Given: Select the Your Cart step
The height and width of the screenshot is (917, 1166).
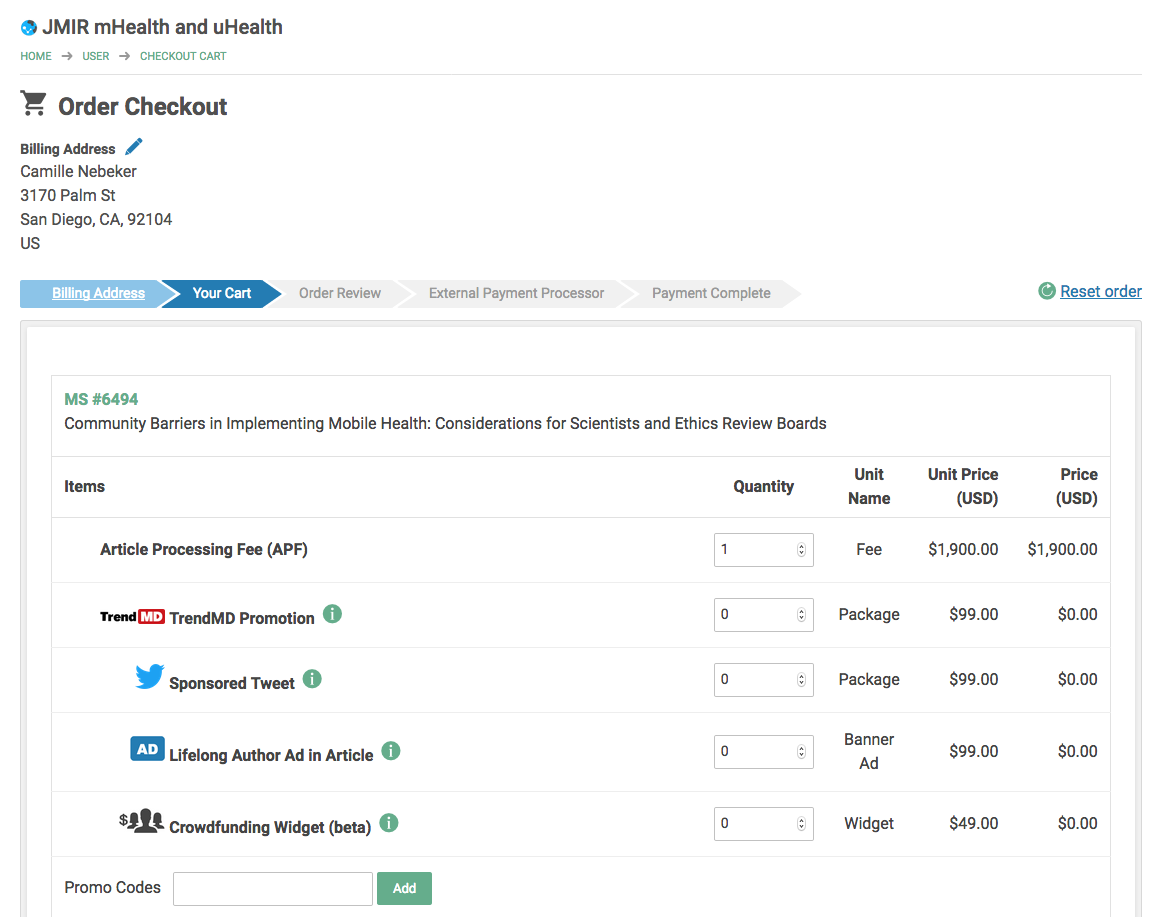Looking at the screenshot, I should pos(222,293).
